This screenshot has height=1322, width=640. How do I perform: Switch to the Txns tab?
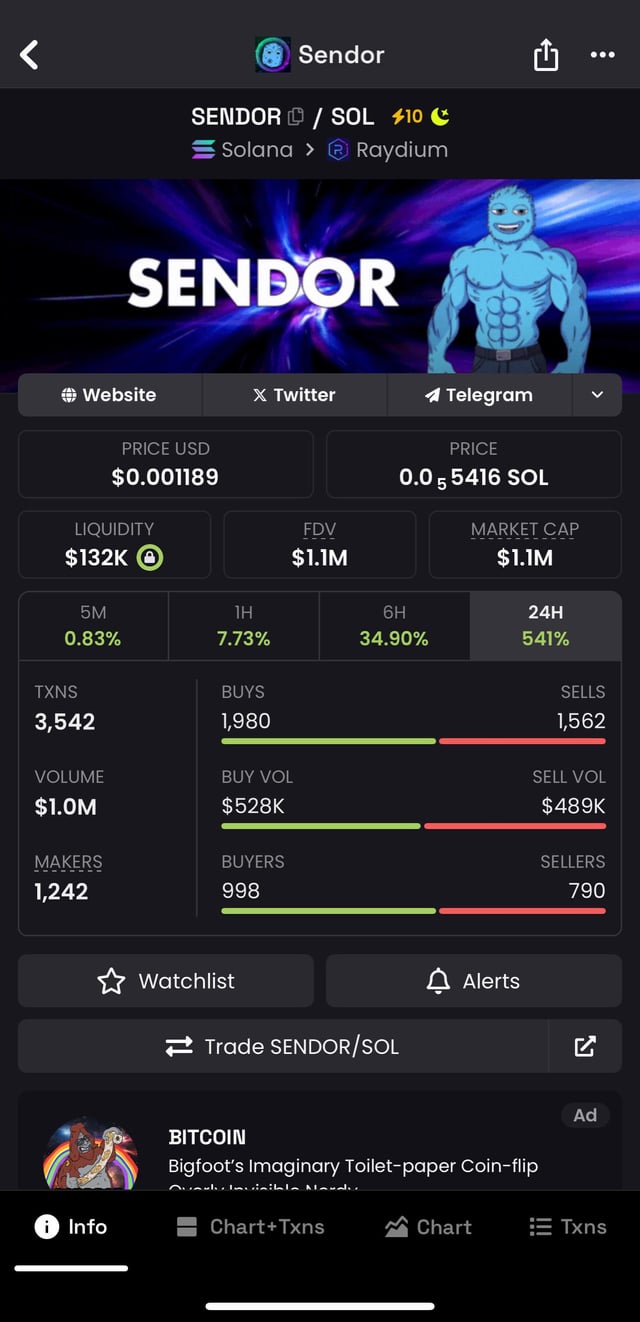[568, 1227]
